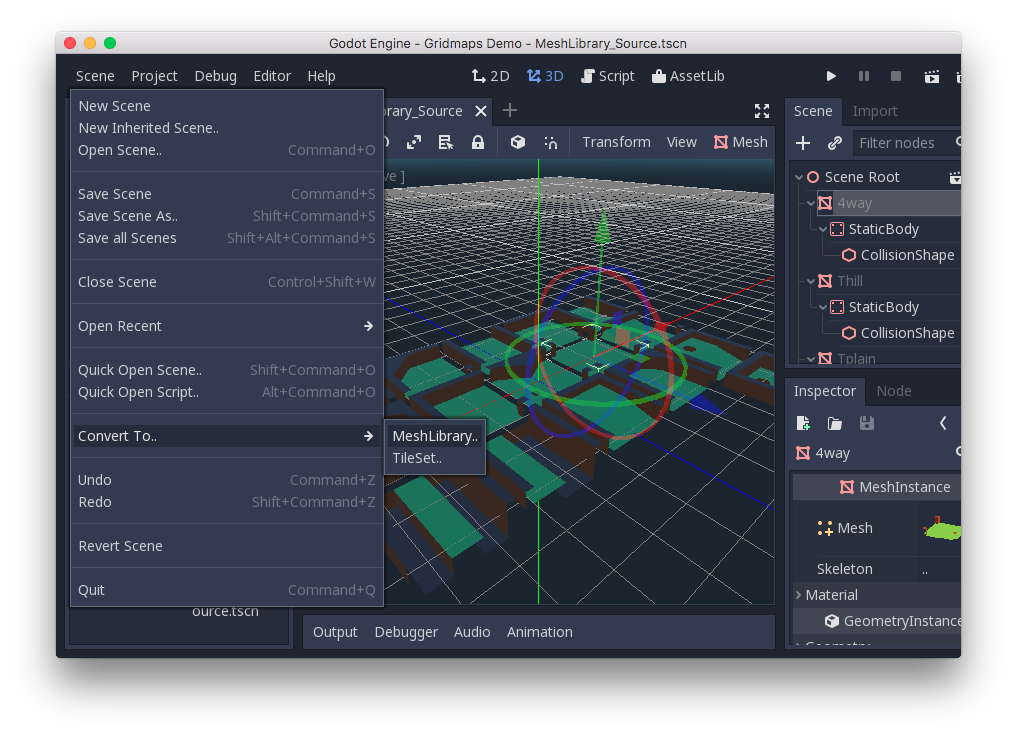The image size is (1017, 738).
Task: Expand the Material section in the Inspector
Action: (800, 594)
